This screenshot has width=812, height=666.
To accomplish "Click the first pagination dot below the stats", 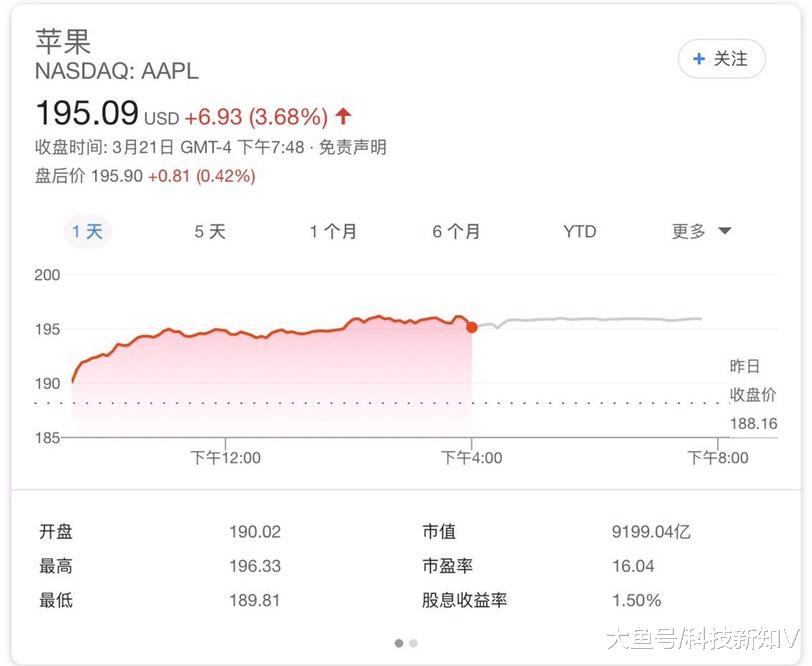I will tap(397, 645).
